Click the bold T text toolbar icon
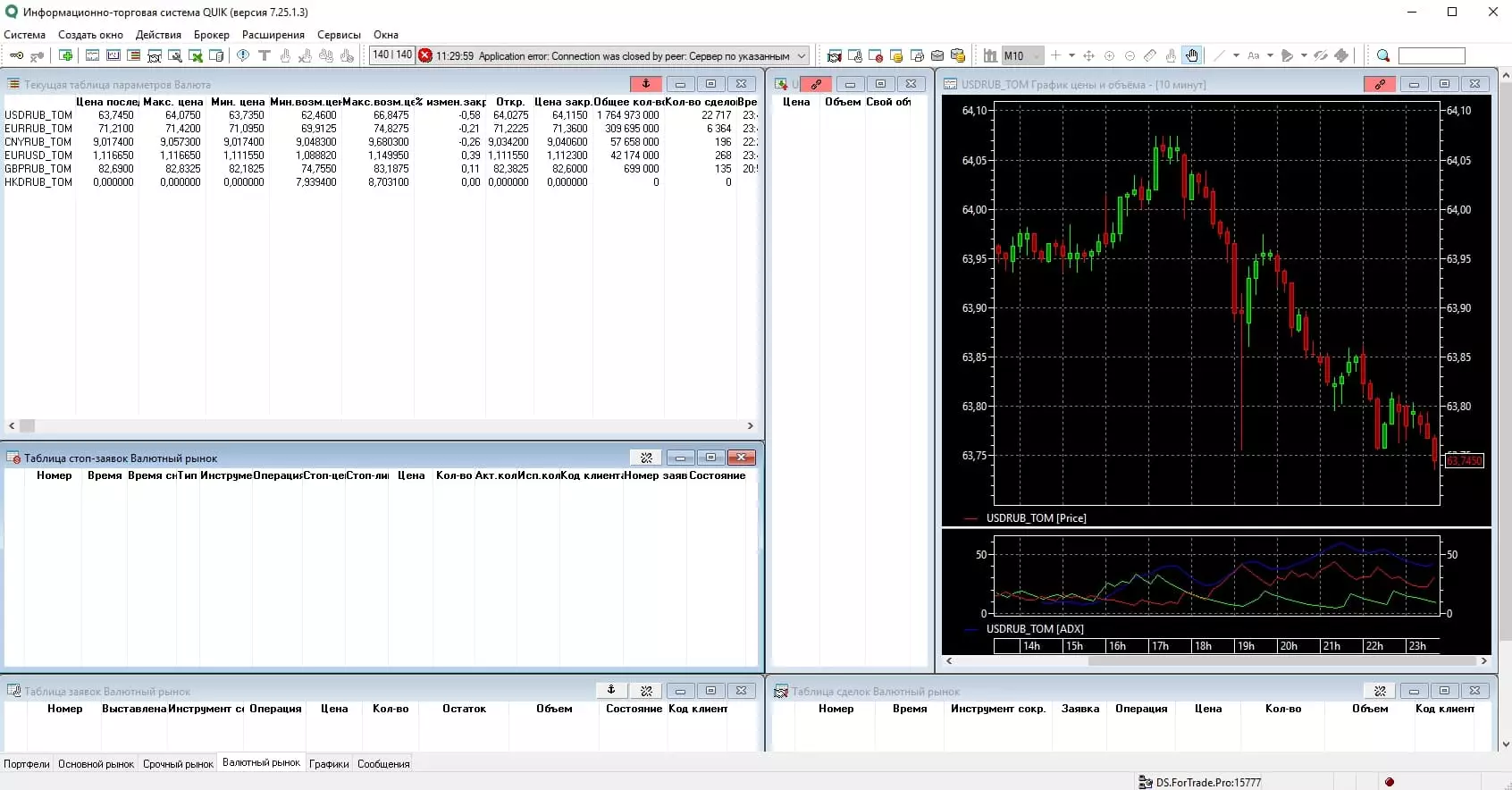The image size is (1512, 790). [265, 55]
